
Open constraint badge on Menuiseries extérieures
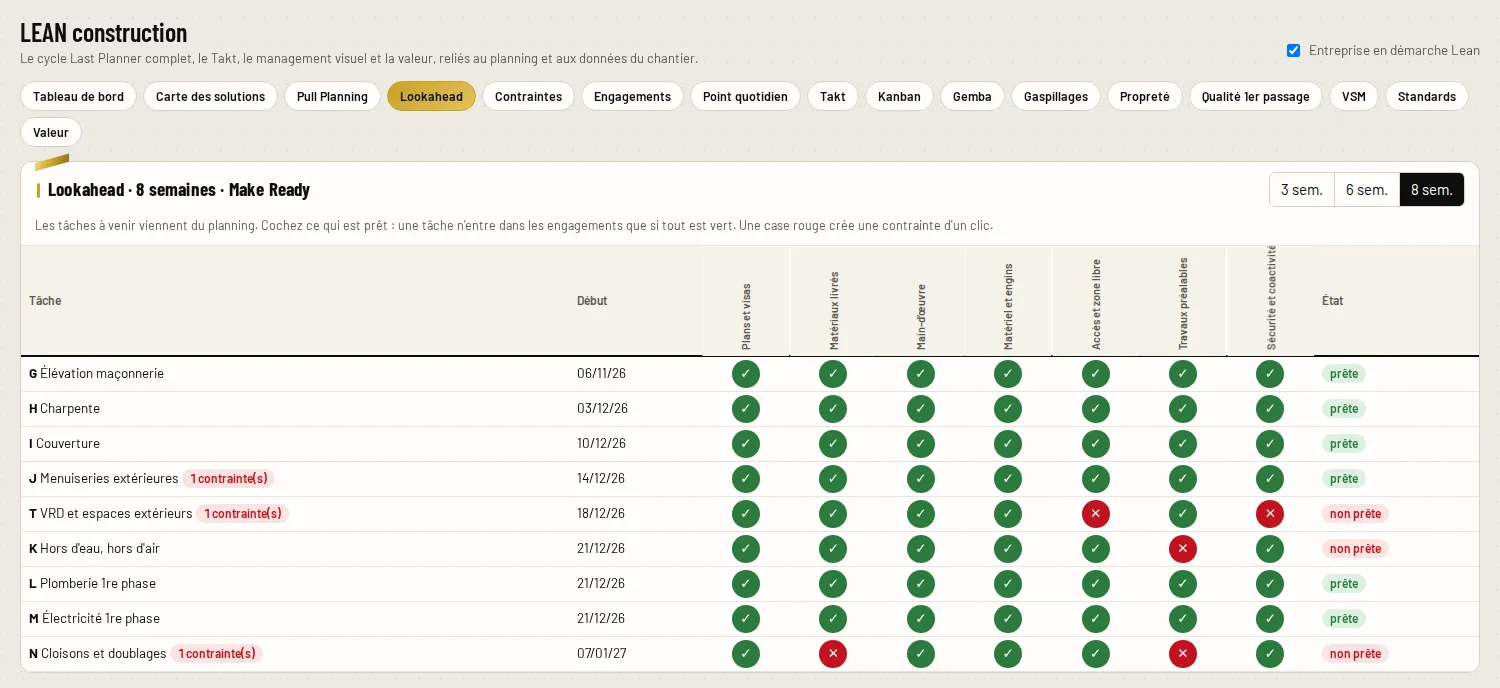point(229,479)
